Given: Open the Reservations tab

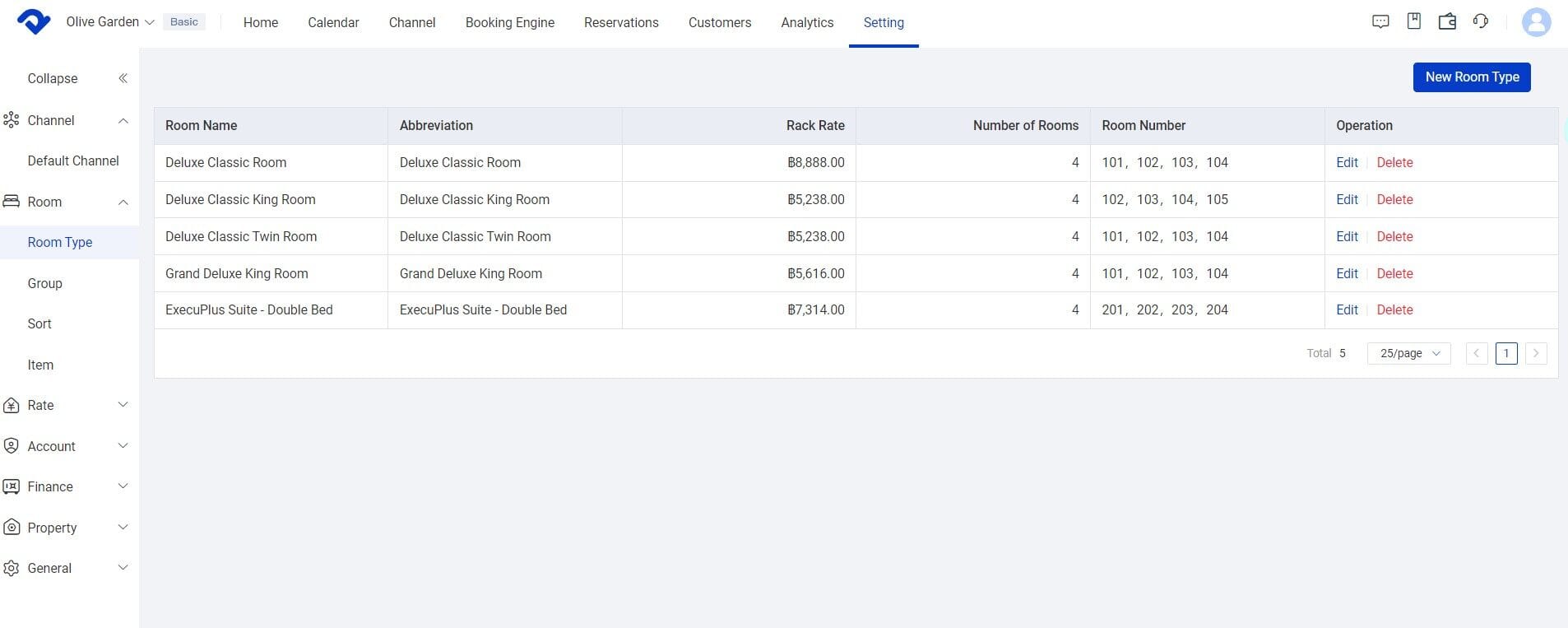Looking at the screenshot, I should pos(621,22).
